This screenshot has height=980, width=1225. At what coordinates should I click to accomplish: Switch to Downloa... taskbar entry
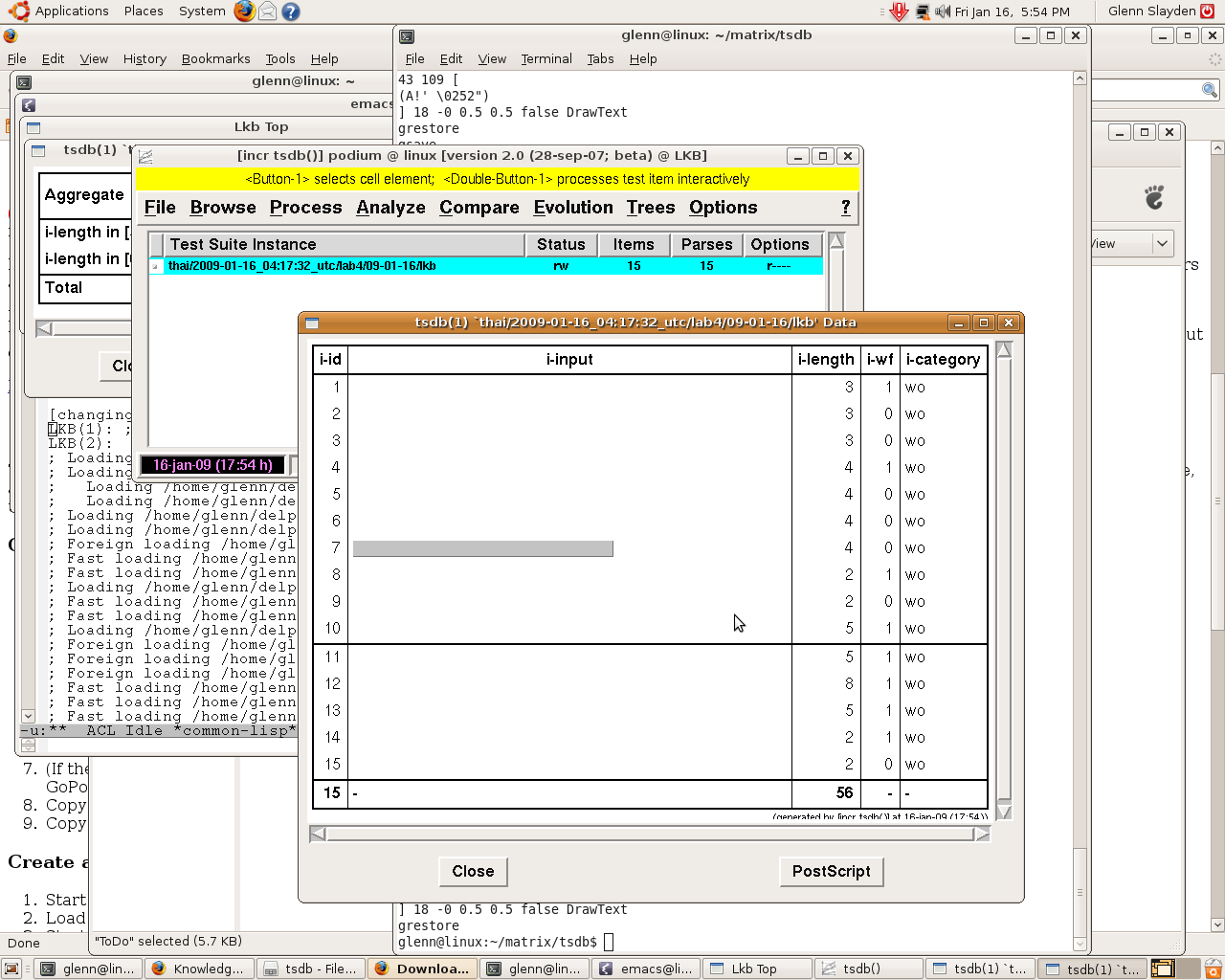pos(422,969)
